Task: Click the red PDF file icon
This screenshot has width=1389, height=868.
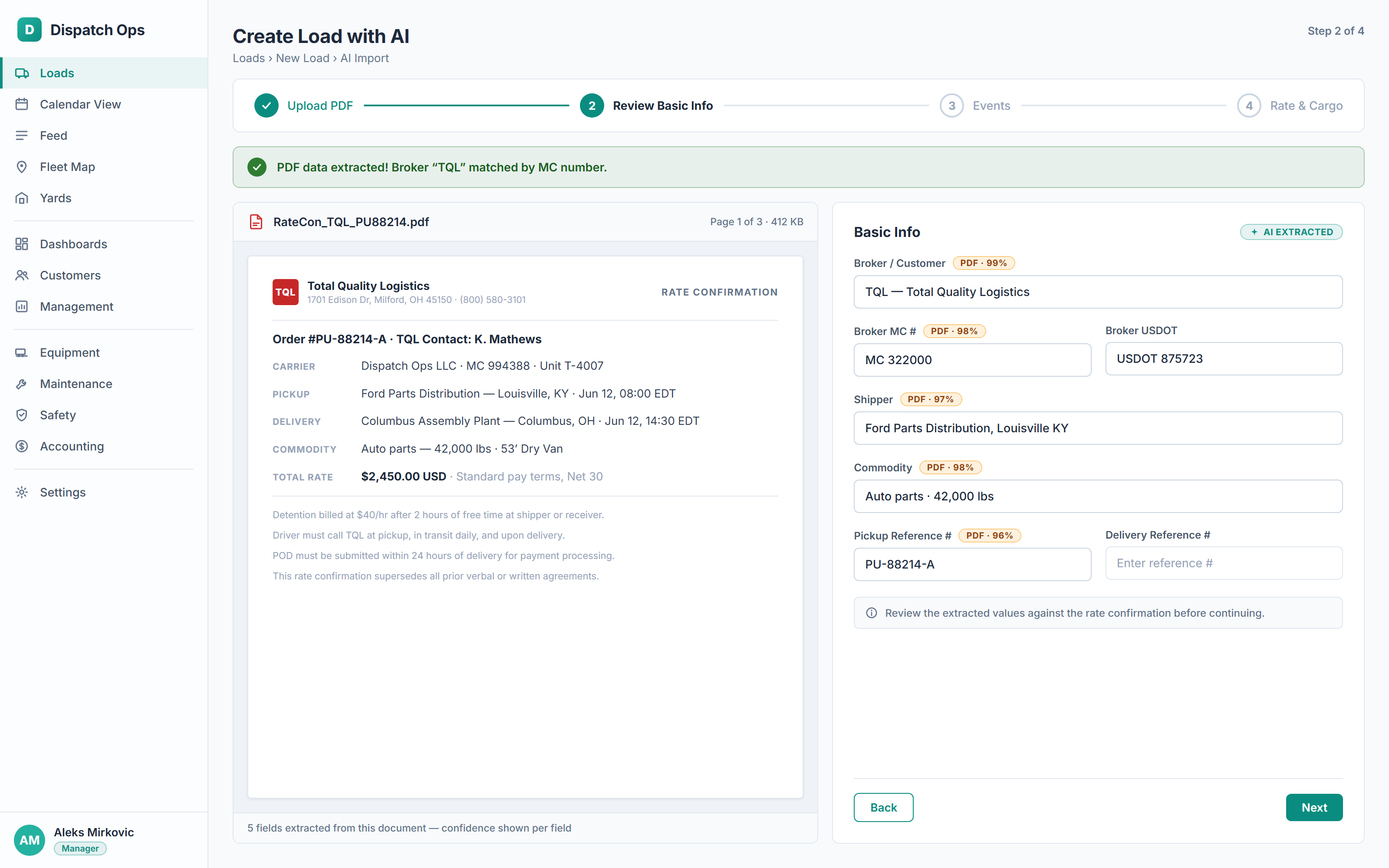Action: tap(256, 222)
